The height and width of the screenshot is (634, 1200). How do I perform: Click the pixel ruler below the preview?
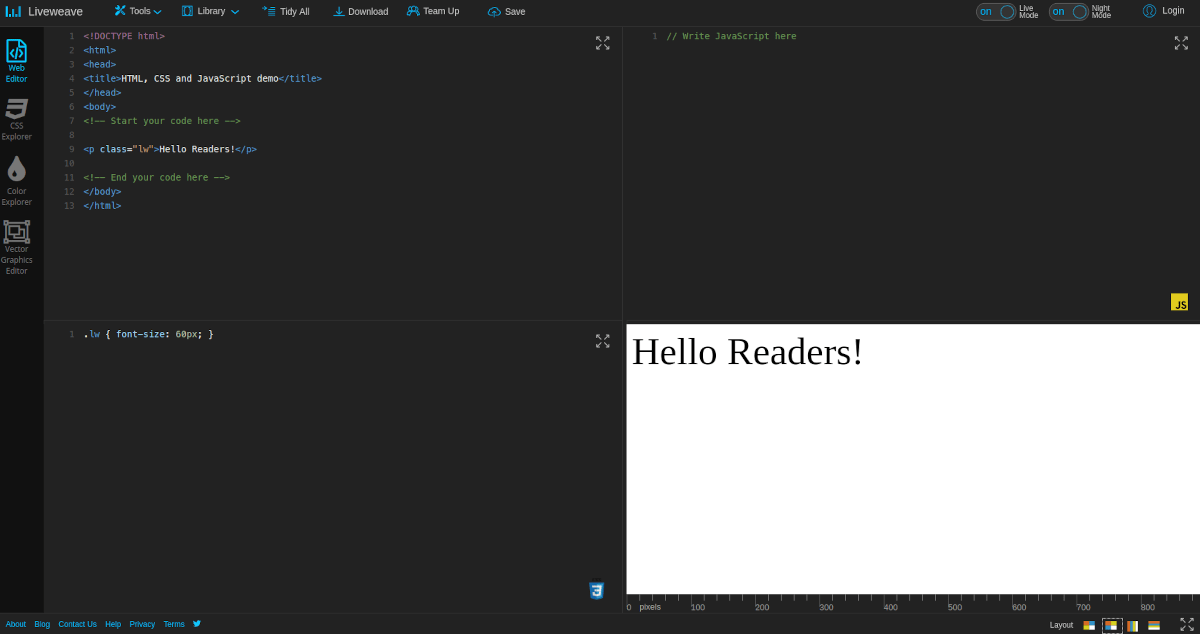(x=913, y=603)
